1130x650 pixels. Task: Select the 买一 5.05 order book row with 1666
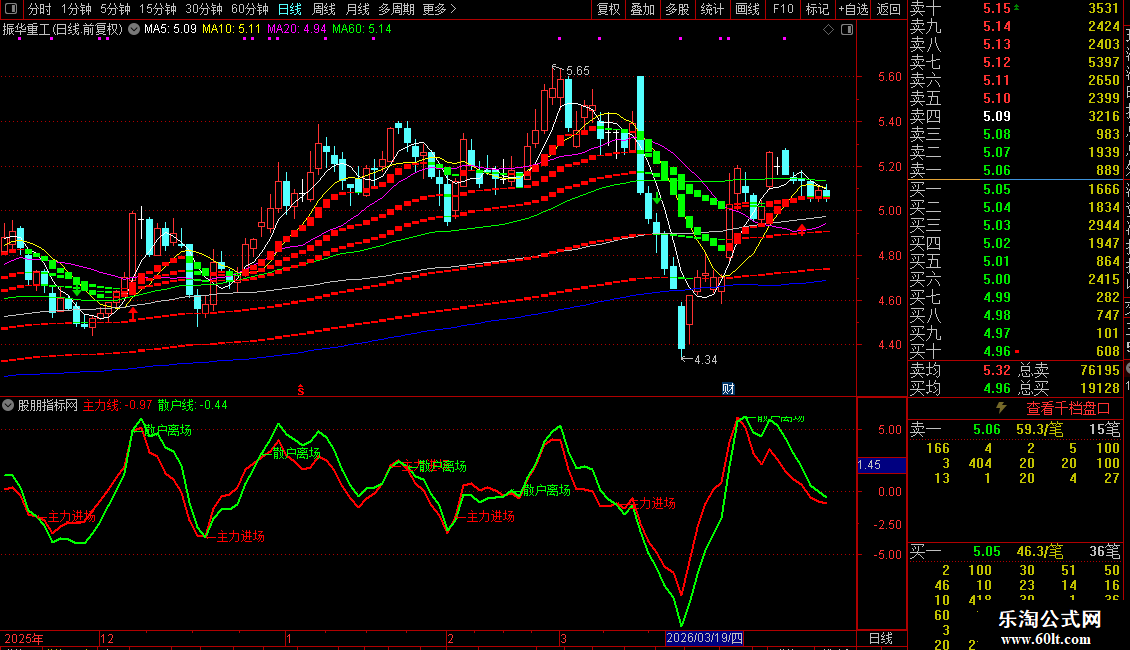[1015, 190]
